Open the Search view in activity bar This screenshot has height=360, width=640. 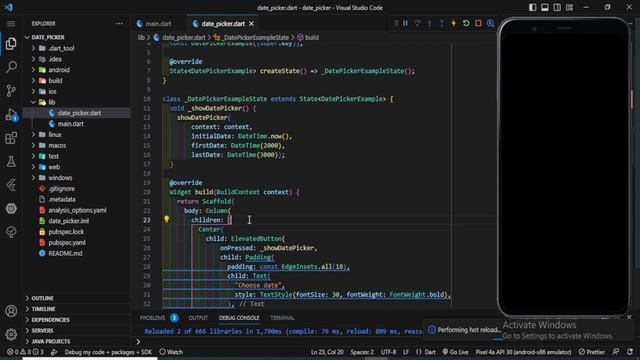pyautogui.click(x=11, y=67)
